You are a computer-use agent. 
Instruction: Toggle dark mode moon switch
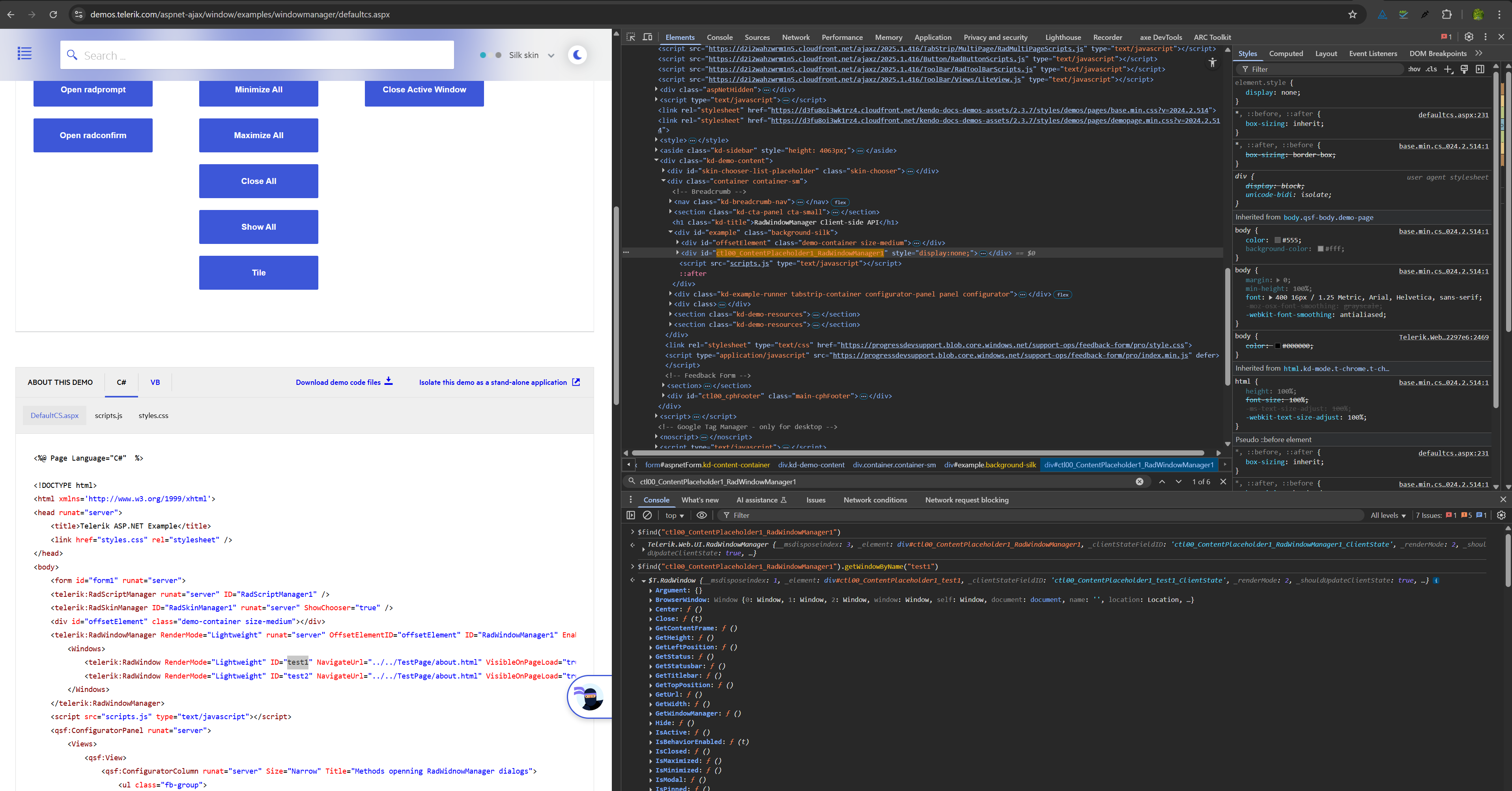point(578,54)
